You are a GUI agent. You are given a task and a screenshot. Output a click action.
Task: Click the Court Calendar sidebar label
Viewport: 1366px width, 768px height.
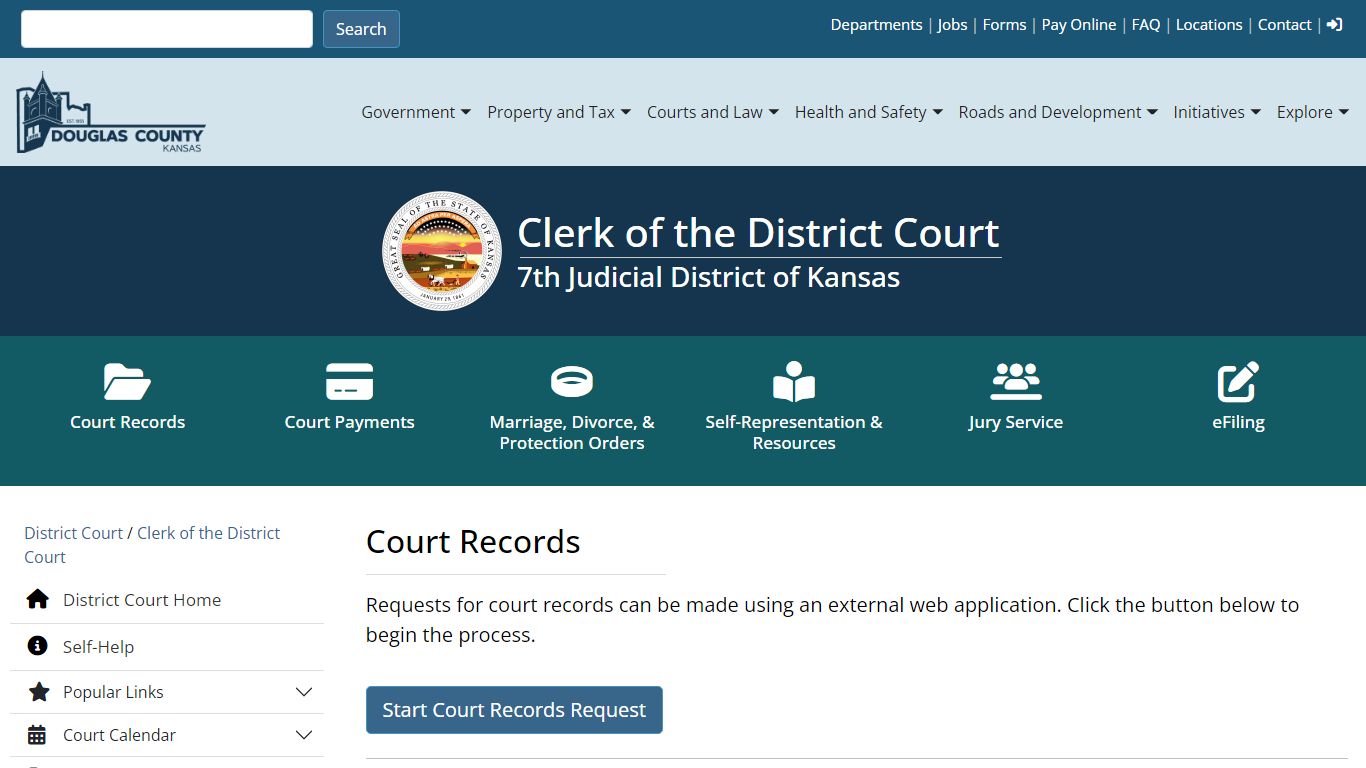[x=119, y=735]
